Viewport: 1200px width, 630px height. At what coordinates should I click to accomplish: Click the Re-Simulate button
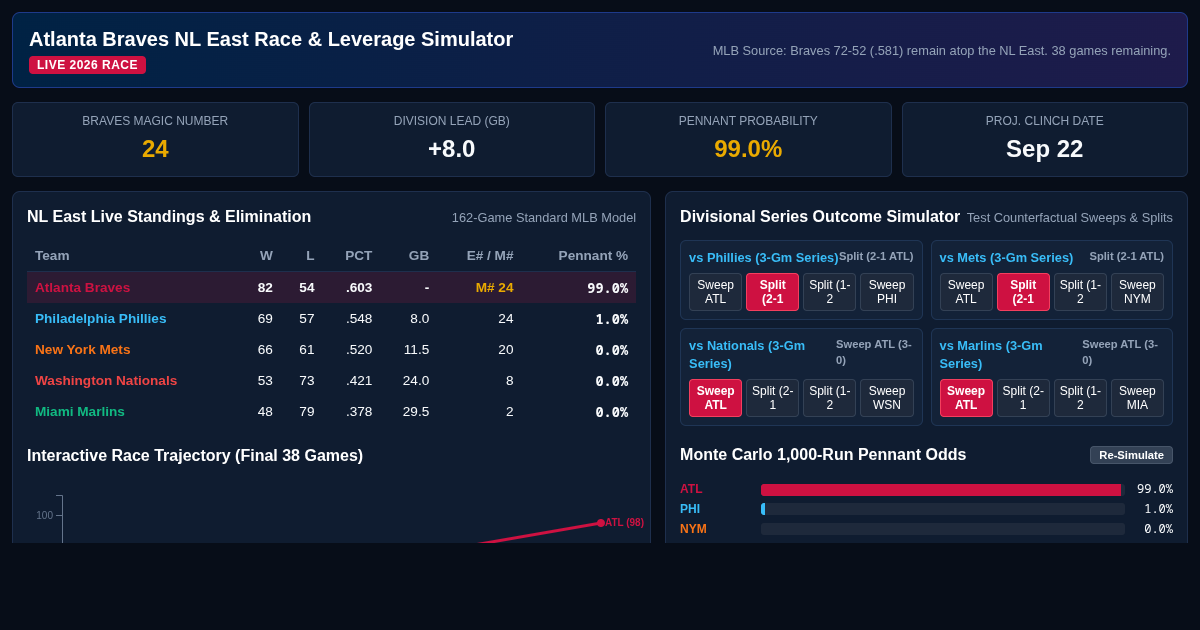point(1131,455)
